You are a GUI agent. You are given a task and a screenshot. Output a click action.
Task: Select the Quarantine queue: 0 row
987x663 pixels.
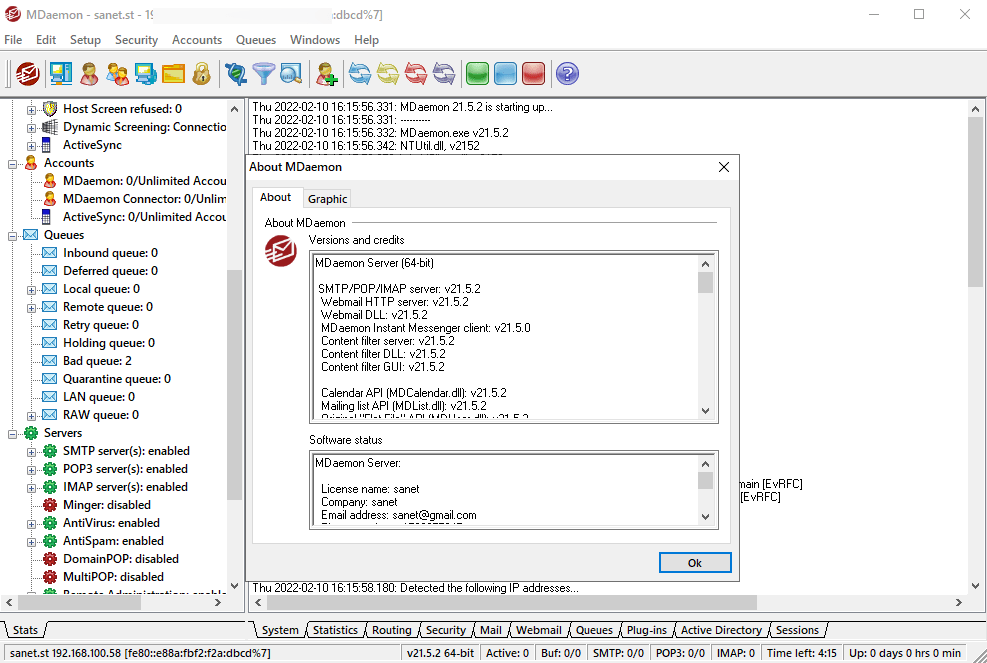coord(117,379)
